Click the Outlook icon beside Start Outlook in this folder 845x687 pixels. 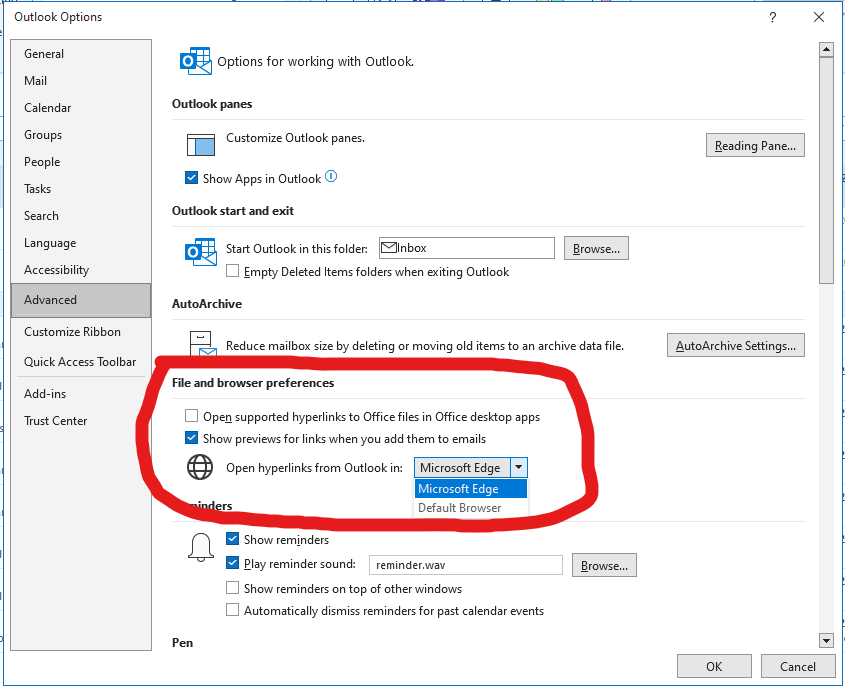(200, 252)
